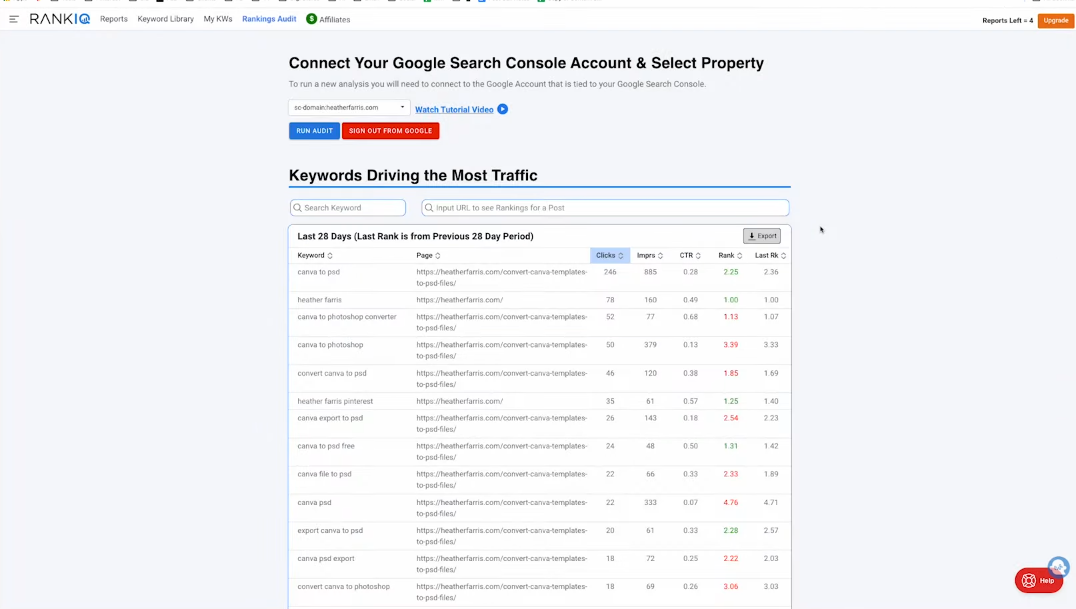Click the Last Rk column sort control
Image resolution: width=1076 pixels, height=609 pixels.
pos(781,255)
